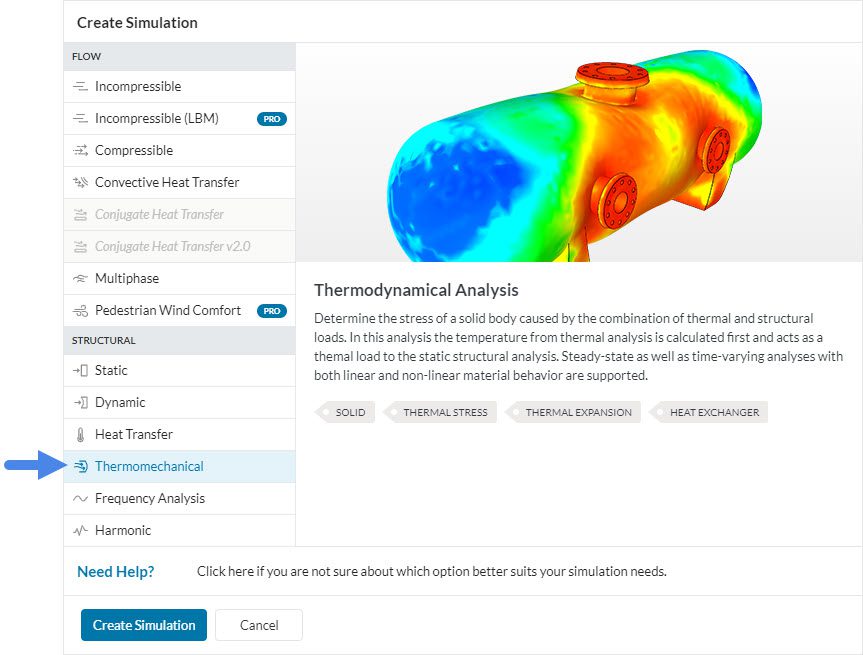Viewport: 863px width, 655px height.
Task: Click the PRO badge beside Incompressible (LBM)
Action: pyautogui.click(x=272, y=119)
